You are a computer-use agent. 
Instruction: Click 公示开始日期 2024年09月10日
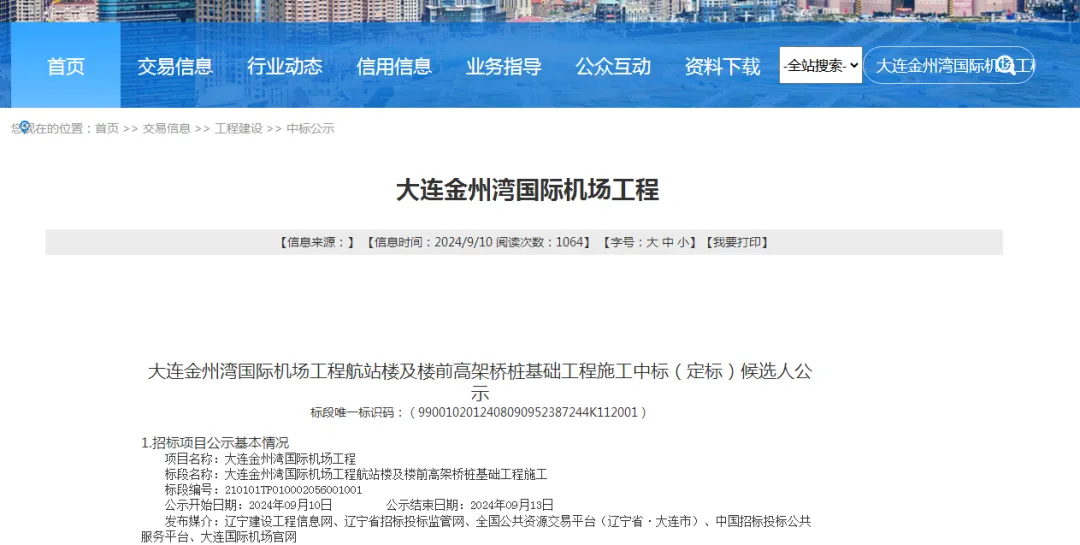pyautogui.click(x=248, y=505)
